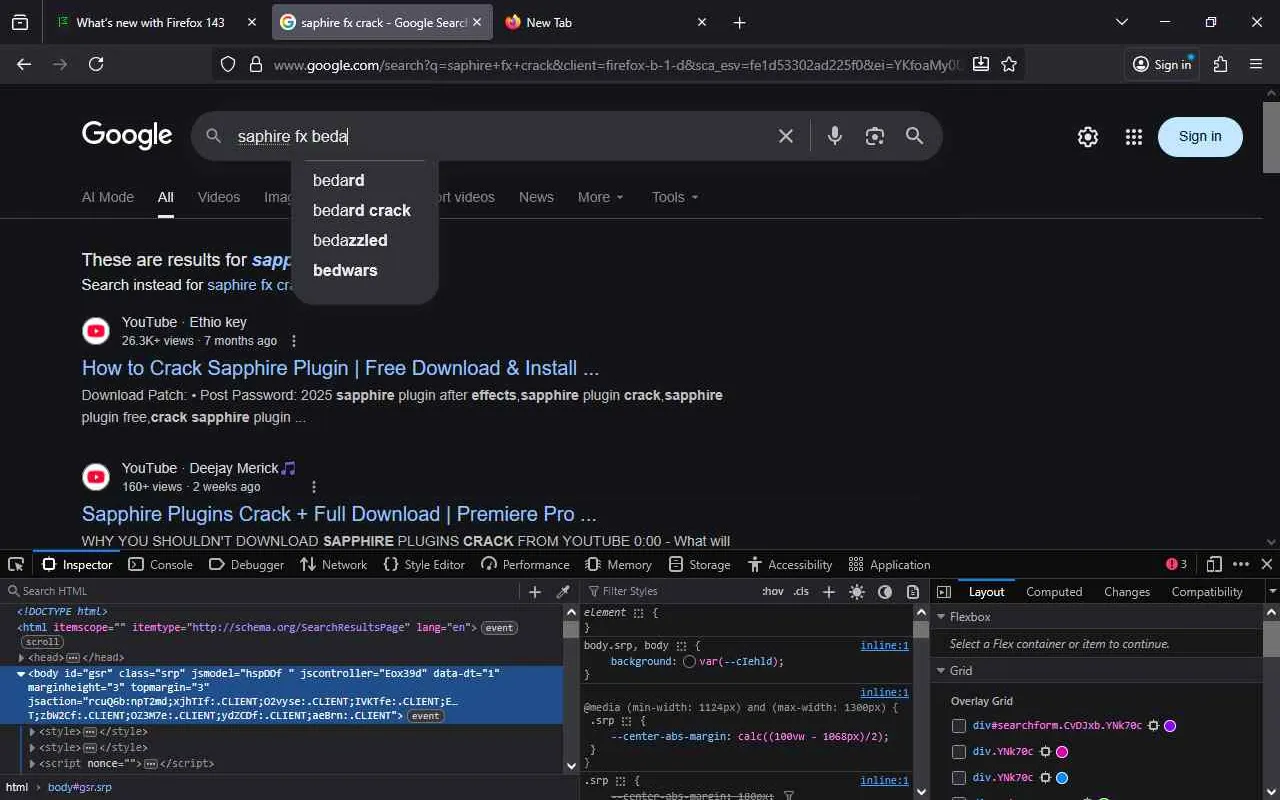Open options for the Ethio key result
Screen dimensions: 1280x800
(x=294, y=341)
